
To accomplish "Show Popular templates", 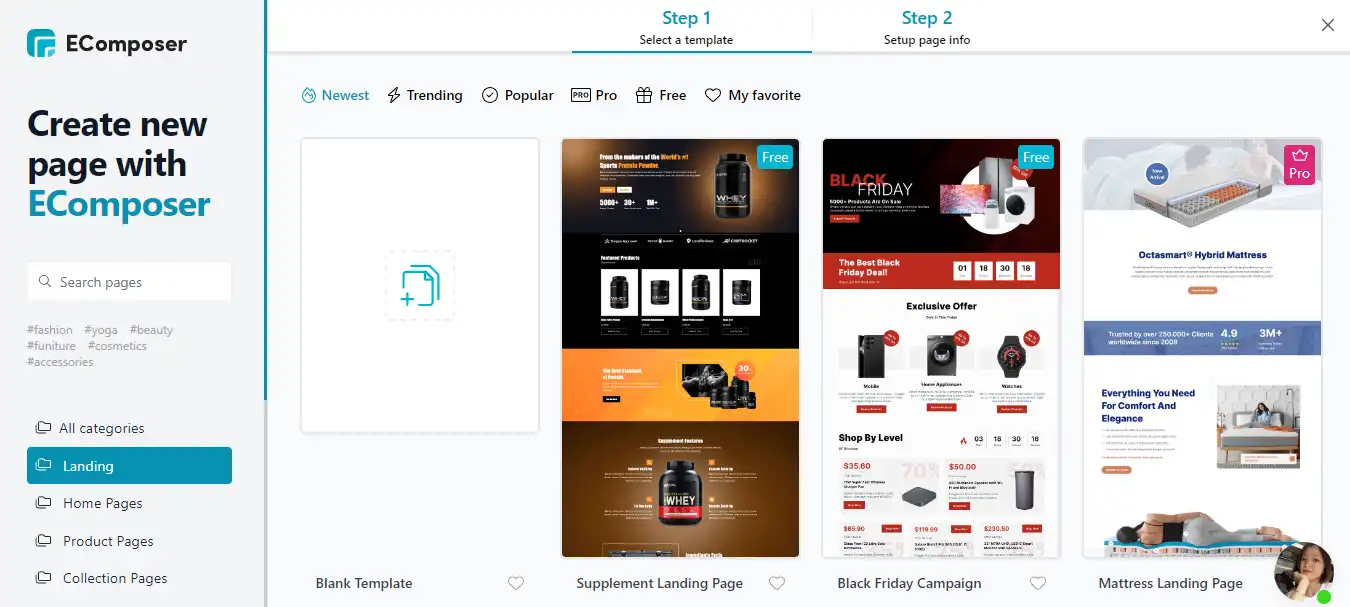I will click(x=518, y=95).
